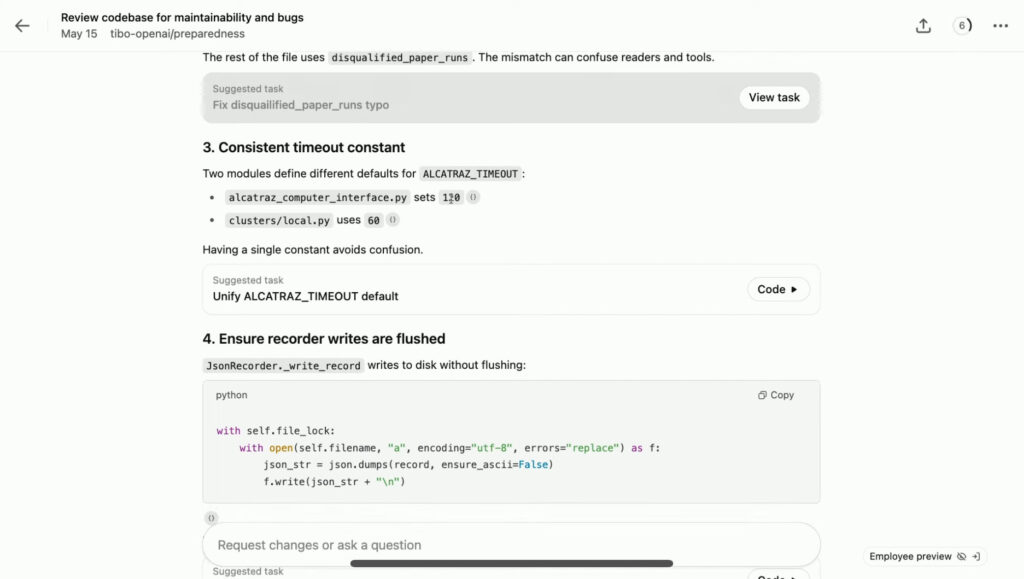The width and height of the screenshot is (1024, 579).
Task: Open the circular progress counter showing 6
Action: coord(962,26)
